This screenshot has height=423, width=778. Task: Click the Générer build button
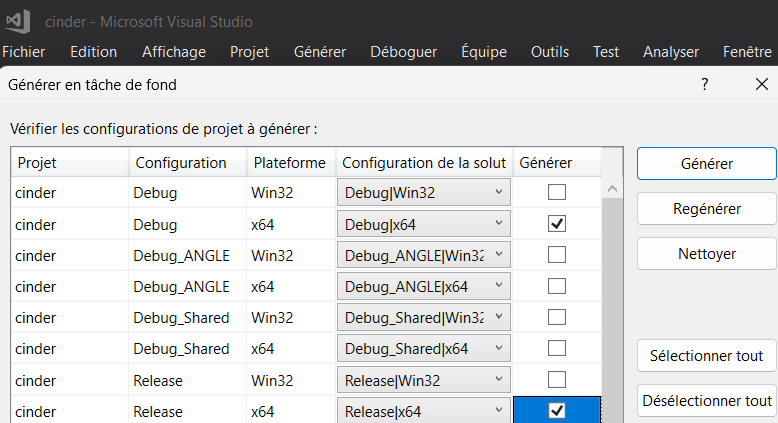click(x=707, y=164)
